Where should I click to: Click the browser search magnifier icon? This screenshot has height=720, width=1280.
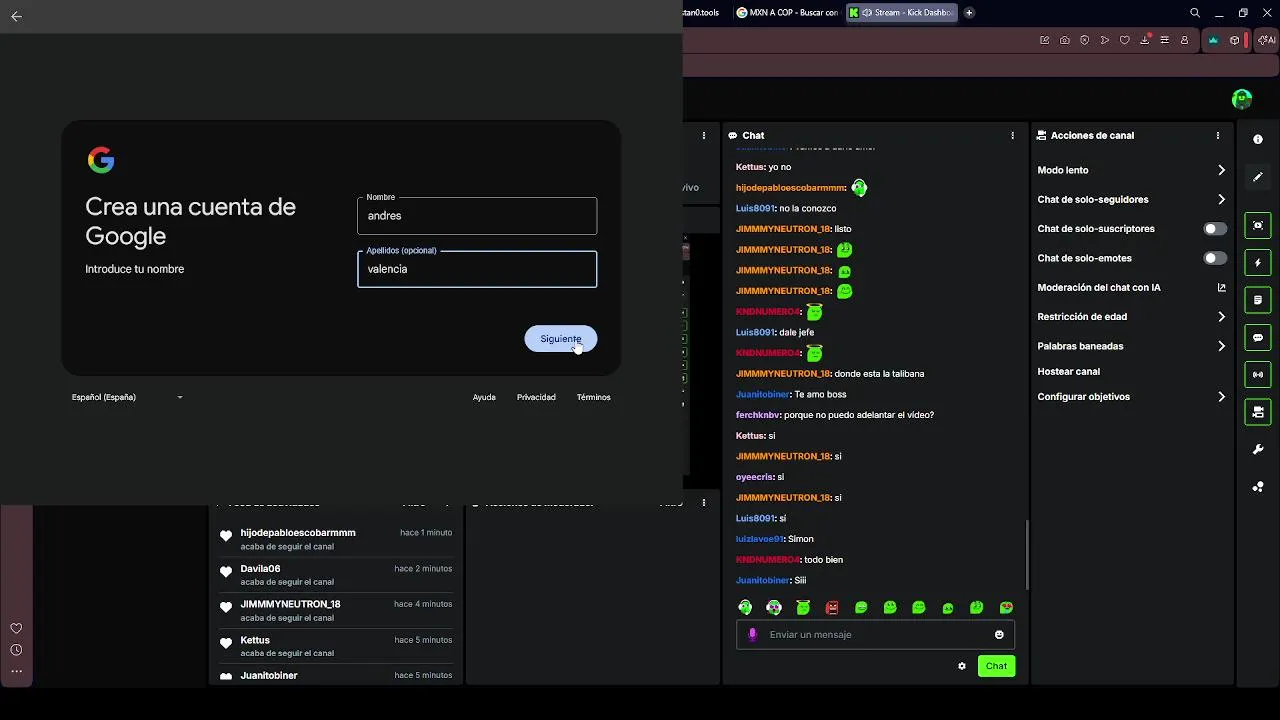click(x=1195, y=13)
